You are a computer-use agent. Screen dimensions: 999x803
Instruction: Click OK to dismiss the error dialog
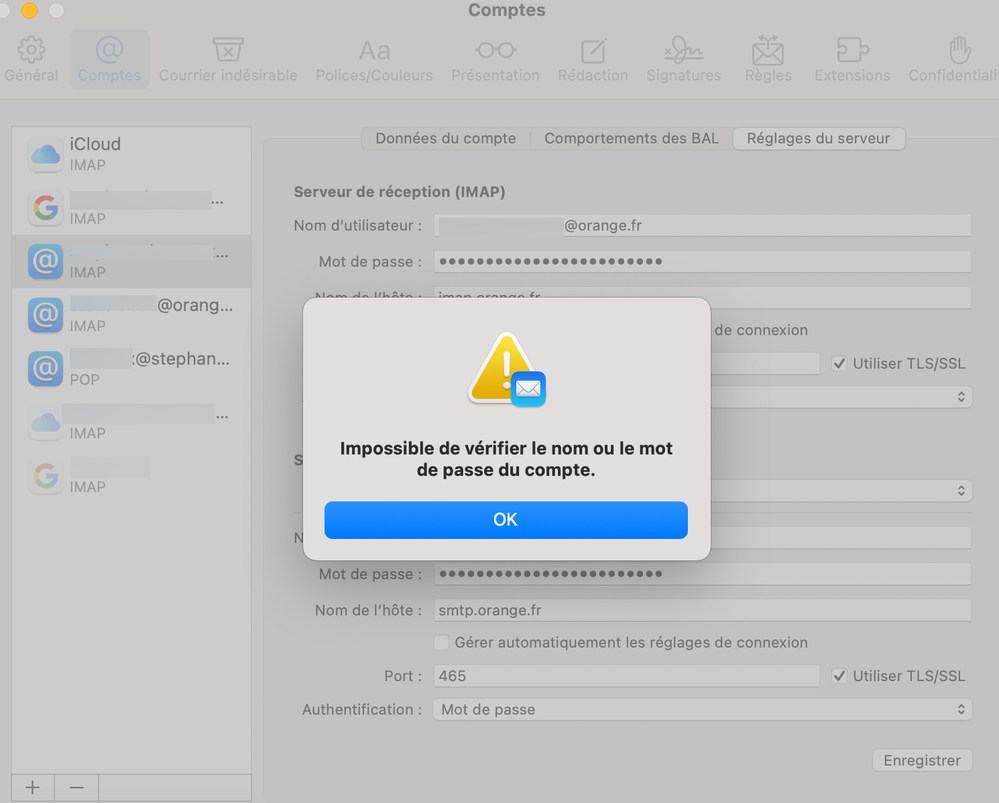click(x=505, y=520)
